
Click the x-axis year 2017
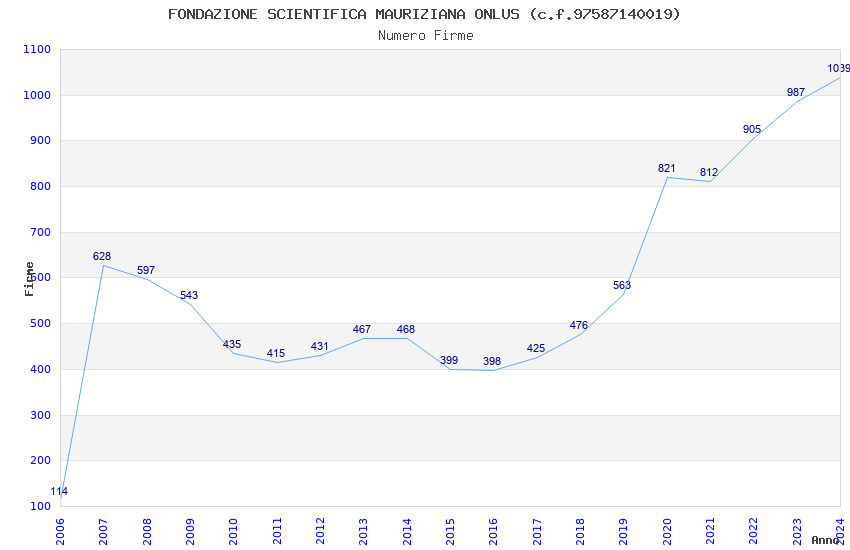point(537,532)
